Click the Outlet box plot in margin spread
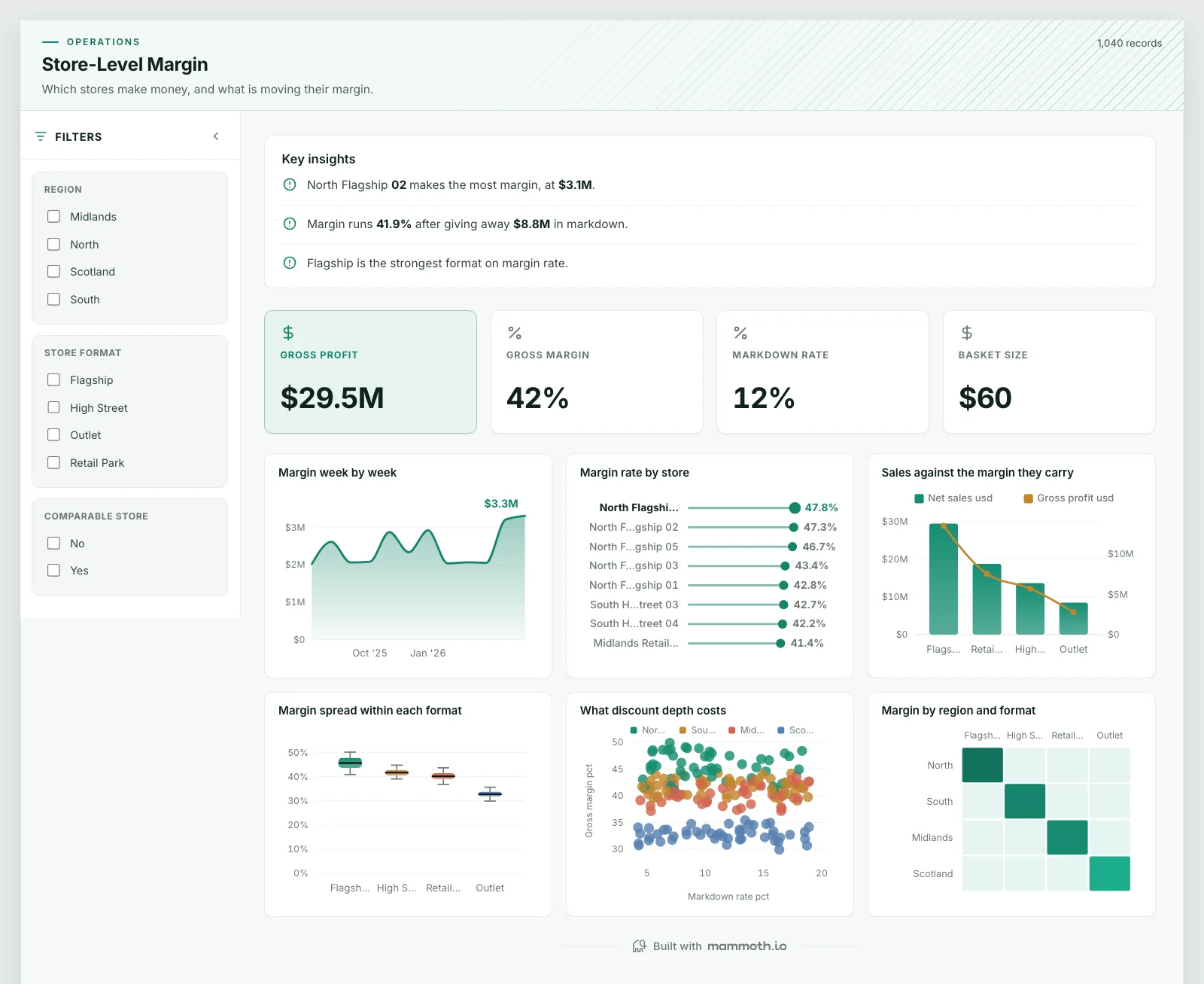Screen dimensions: 1204x984 490,794
